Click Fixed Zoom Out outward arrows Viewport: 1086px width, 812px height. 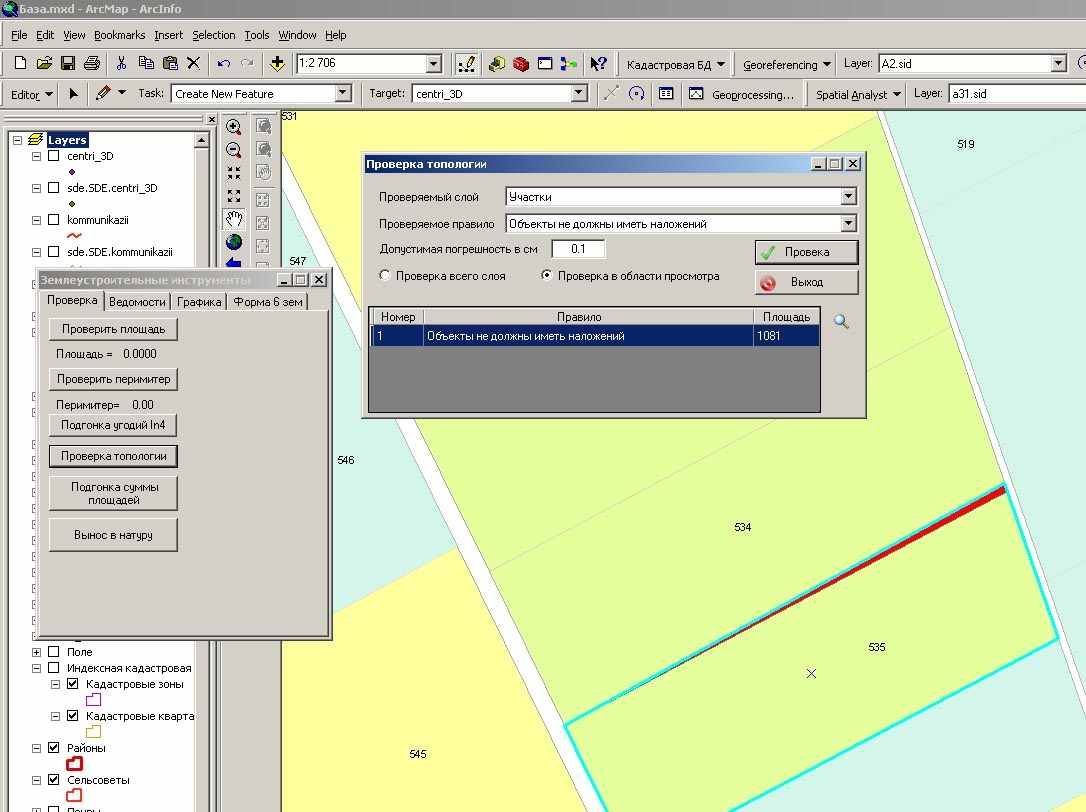click(x=233, y=196)
